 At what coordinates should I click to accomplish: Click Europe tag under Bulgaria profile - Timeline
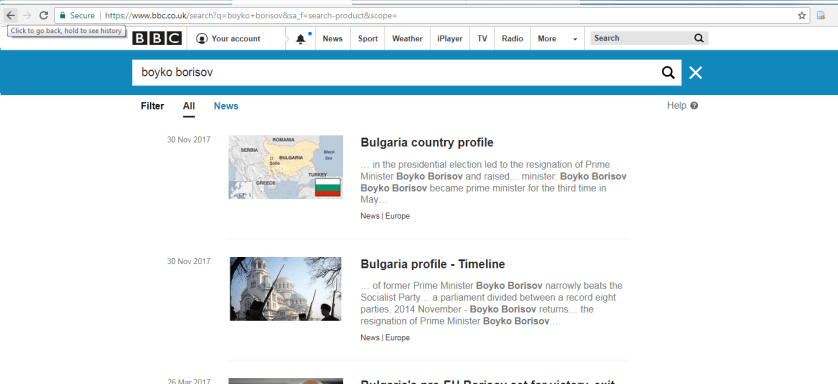pos(398,338)
